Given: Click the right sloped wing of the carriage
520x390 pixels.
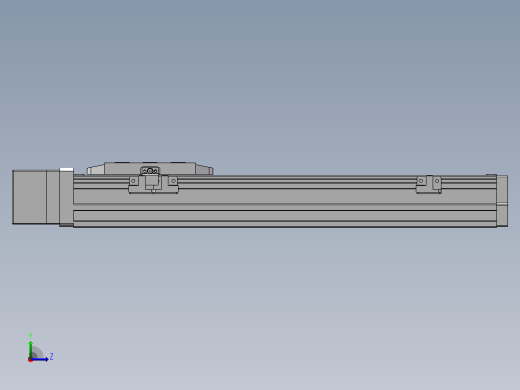Looking at the screenshot, I should click(x=204, y=170).
